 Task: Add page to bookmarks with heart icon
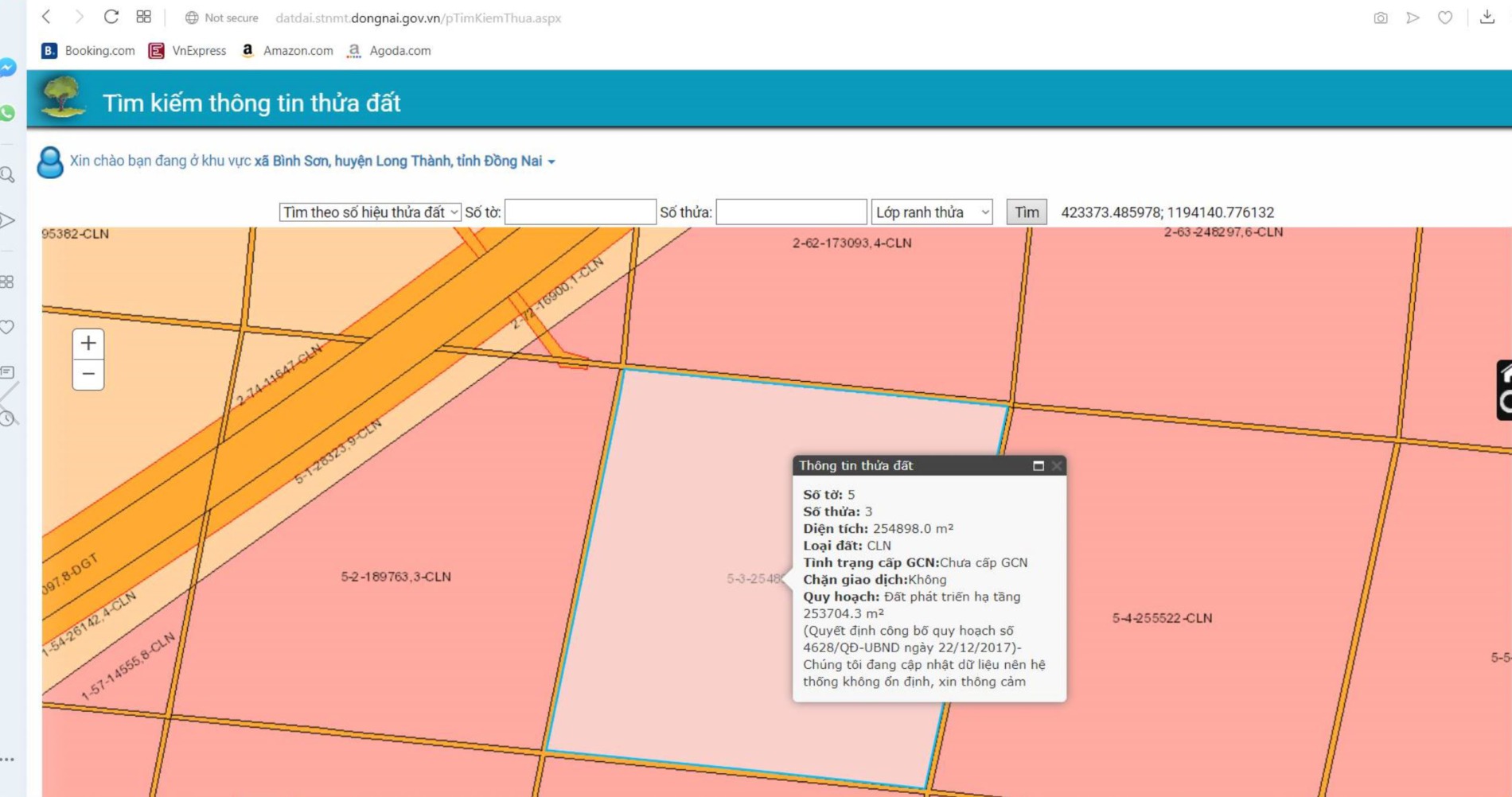pos(1445,17)
